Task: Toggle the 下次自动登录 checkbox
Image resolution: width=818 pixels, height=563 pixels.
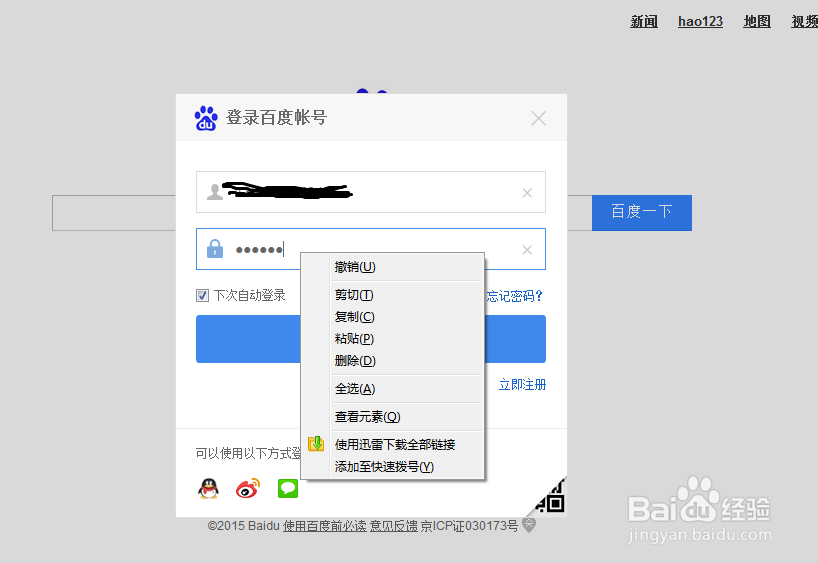Action: (202, 296)
